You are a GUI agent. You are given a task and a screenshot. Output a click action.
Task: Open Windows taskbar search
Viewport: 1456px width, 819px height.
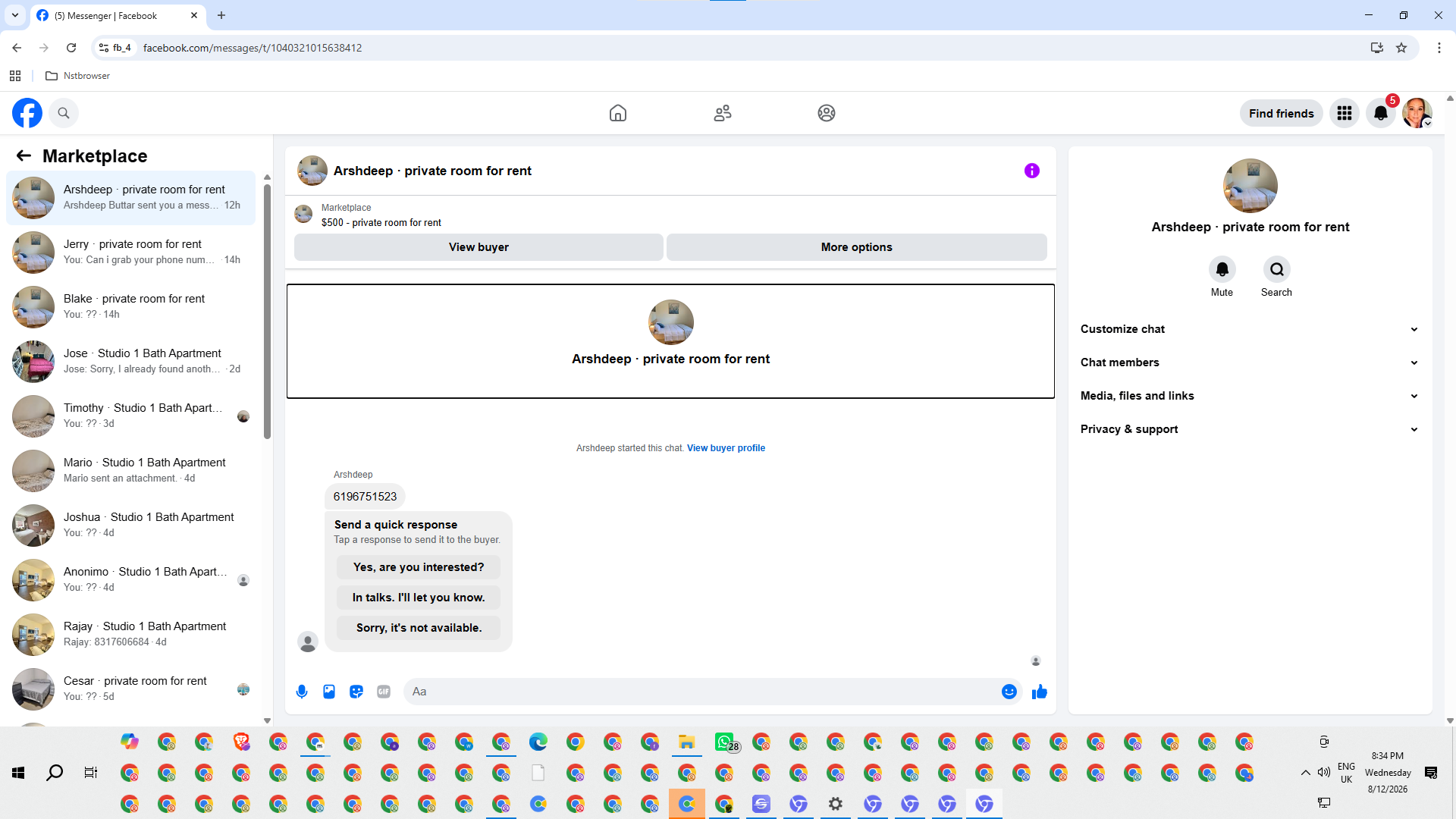tap(55, 773)
